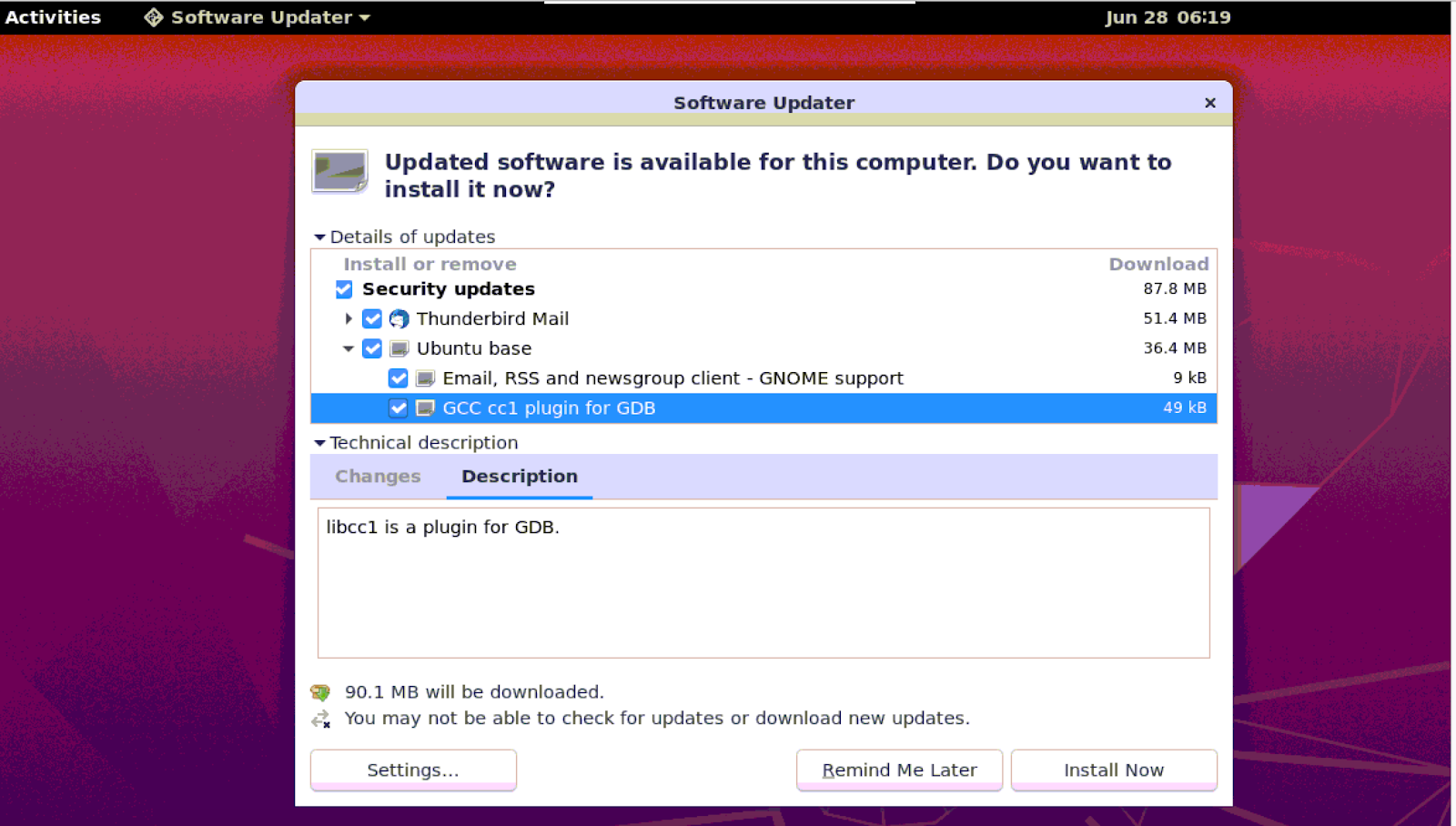Close the Software Updater dialog
The width and height of the screenshot is (1456, 826).
1210,103
